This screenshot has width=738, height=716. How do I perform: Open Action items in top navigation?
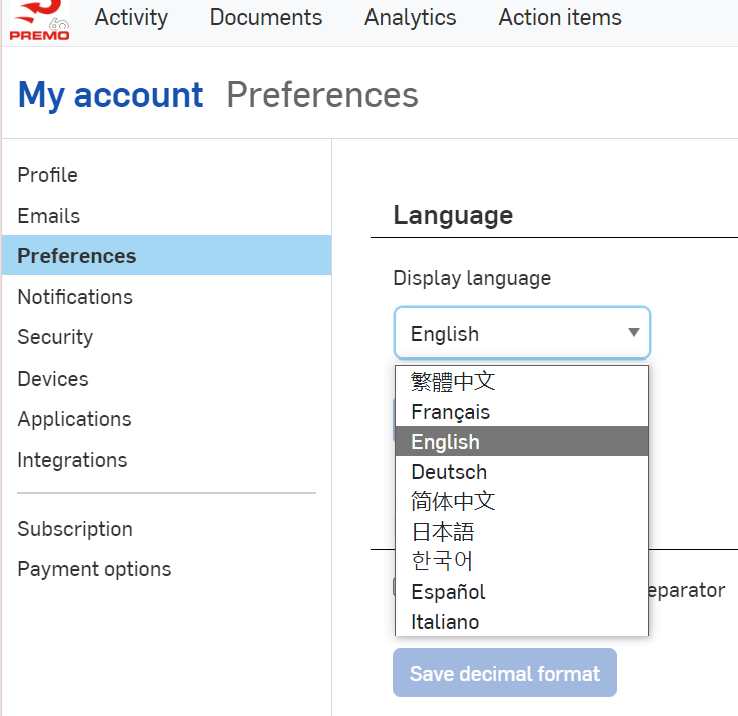559,18
